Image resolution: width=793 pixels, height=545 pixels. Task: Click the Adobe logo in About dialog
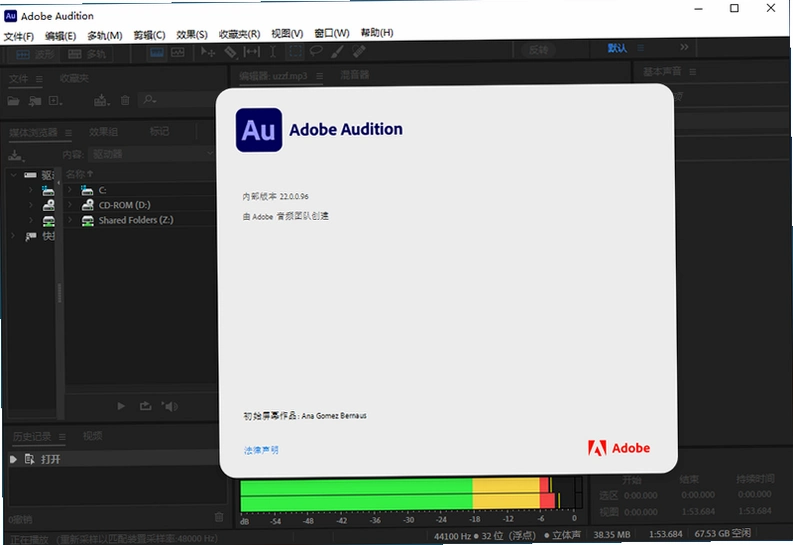point(619,448)
